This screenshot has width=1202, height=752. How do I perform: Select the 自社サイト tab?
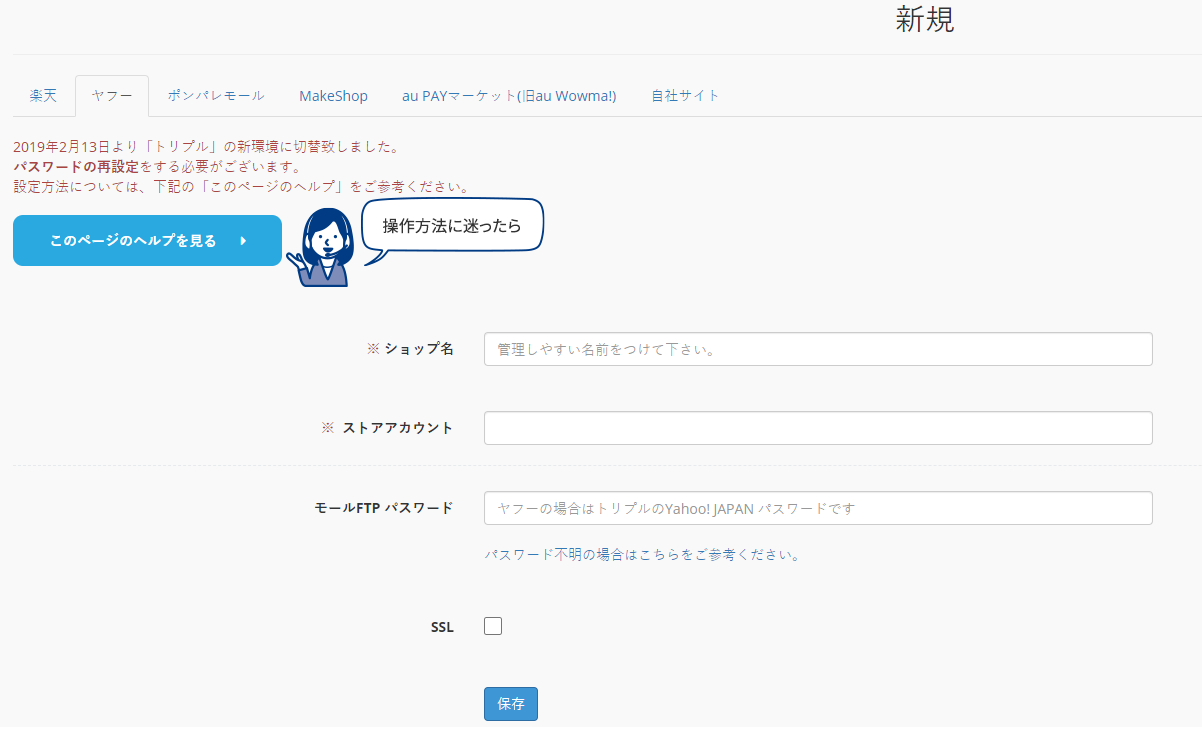[x=685, y=96]
